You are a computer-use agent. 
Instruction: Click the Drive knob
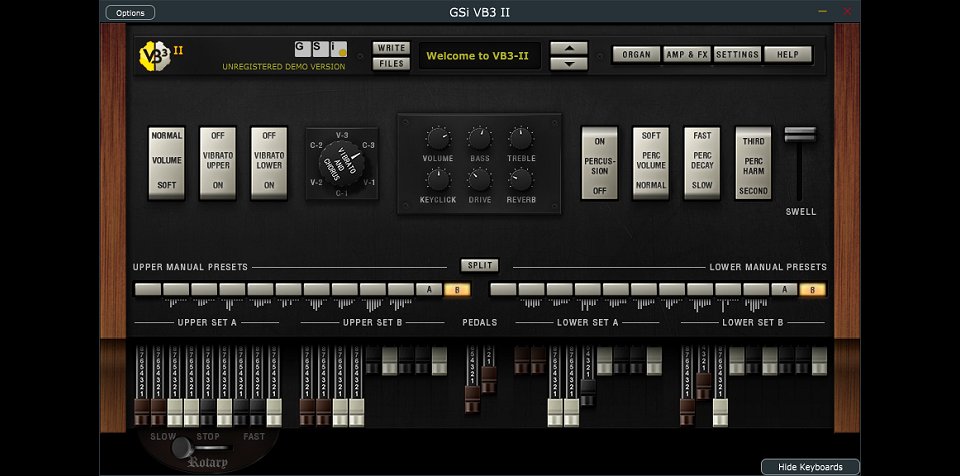click(x=479, y=180)
